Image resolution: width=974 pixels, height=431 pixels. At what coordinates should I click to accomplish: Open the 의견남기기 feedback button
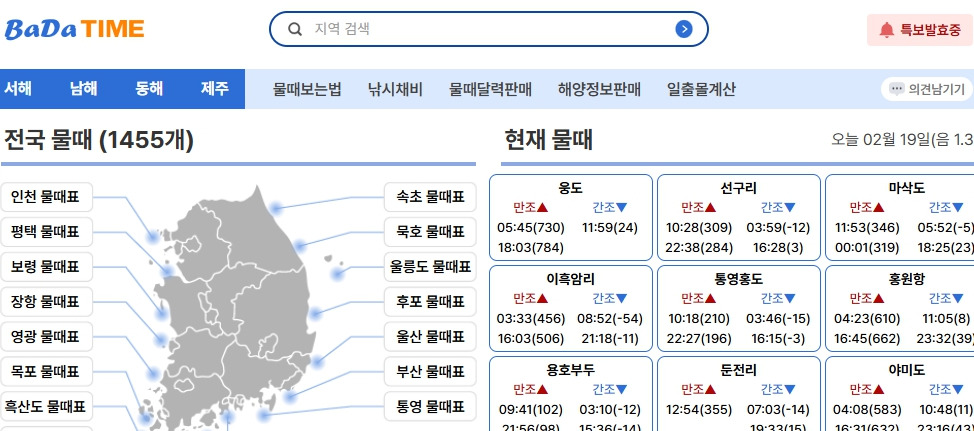[x=926, y=89]
